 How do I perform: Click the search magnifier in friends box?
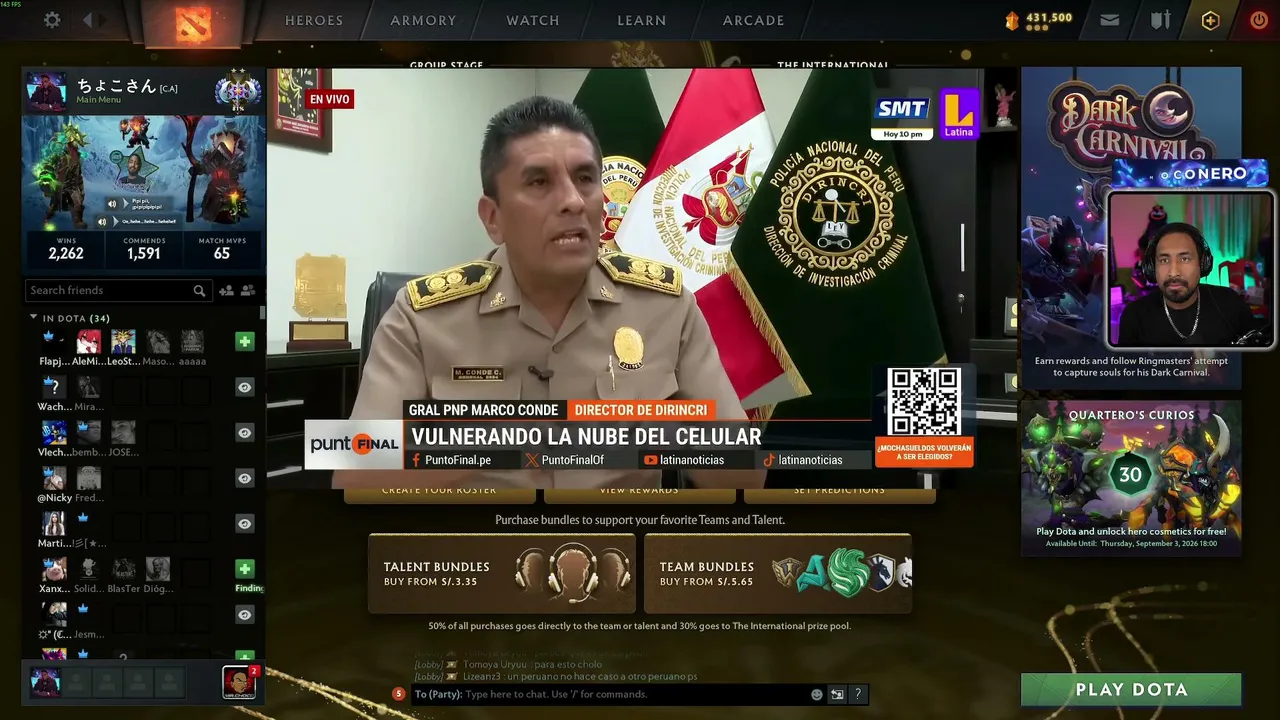tap(200, 291)
